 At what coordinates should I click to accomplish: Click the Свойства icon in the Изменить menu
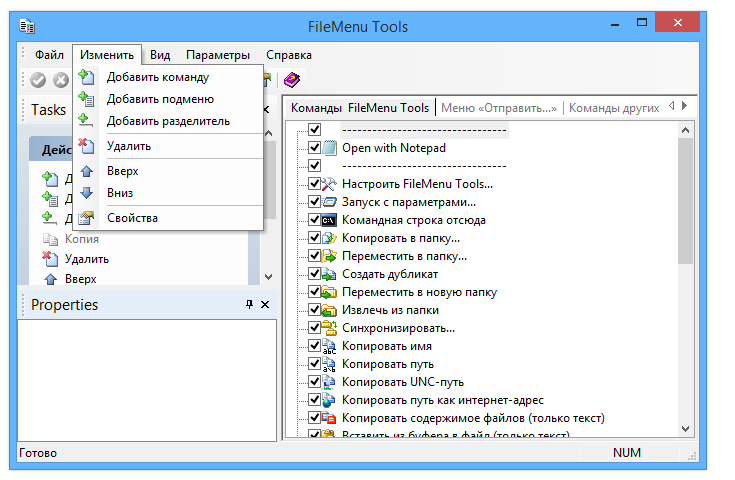(x=87, y=217)
